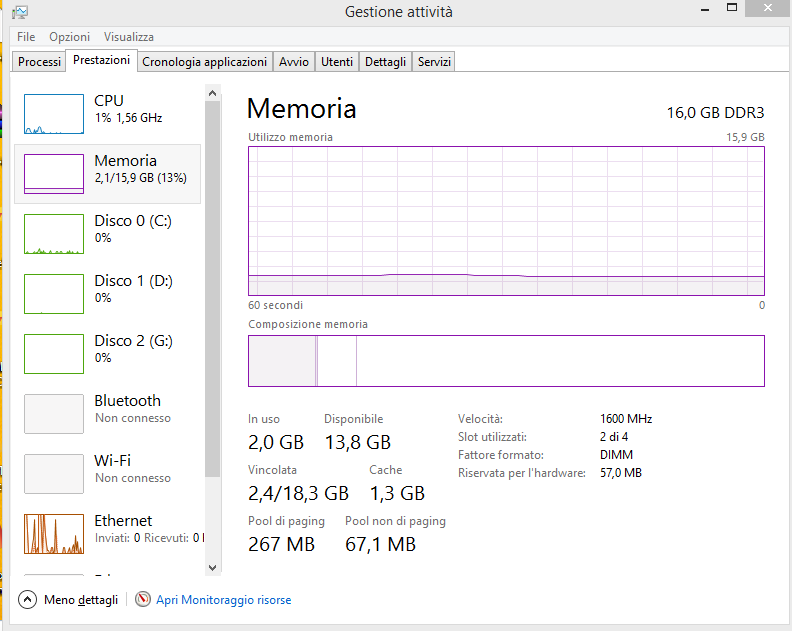
Task: Switch to the Cronologia applicazioni tab
Action: 205,62
